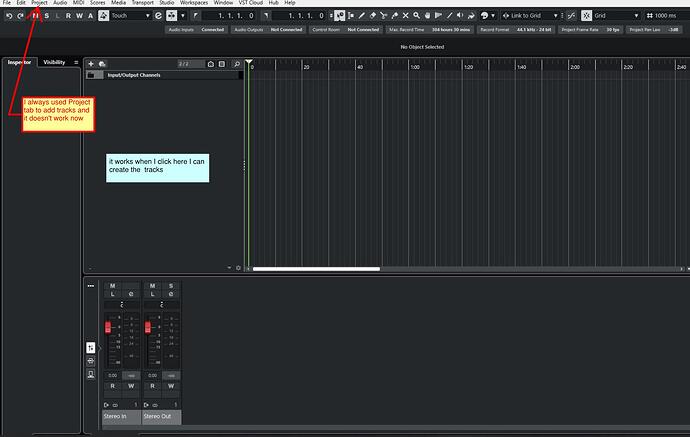
Task: Open the Workspaces menu
Action: click(194, 3)
